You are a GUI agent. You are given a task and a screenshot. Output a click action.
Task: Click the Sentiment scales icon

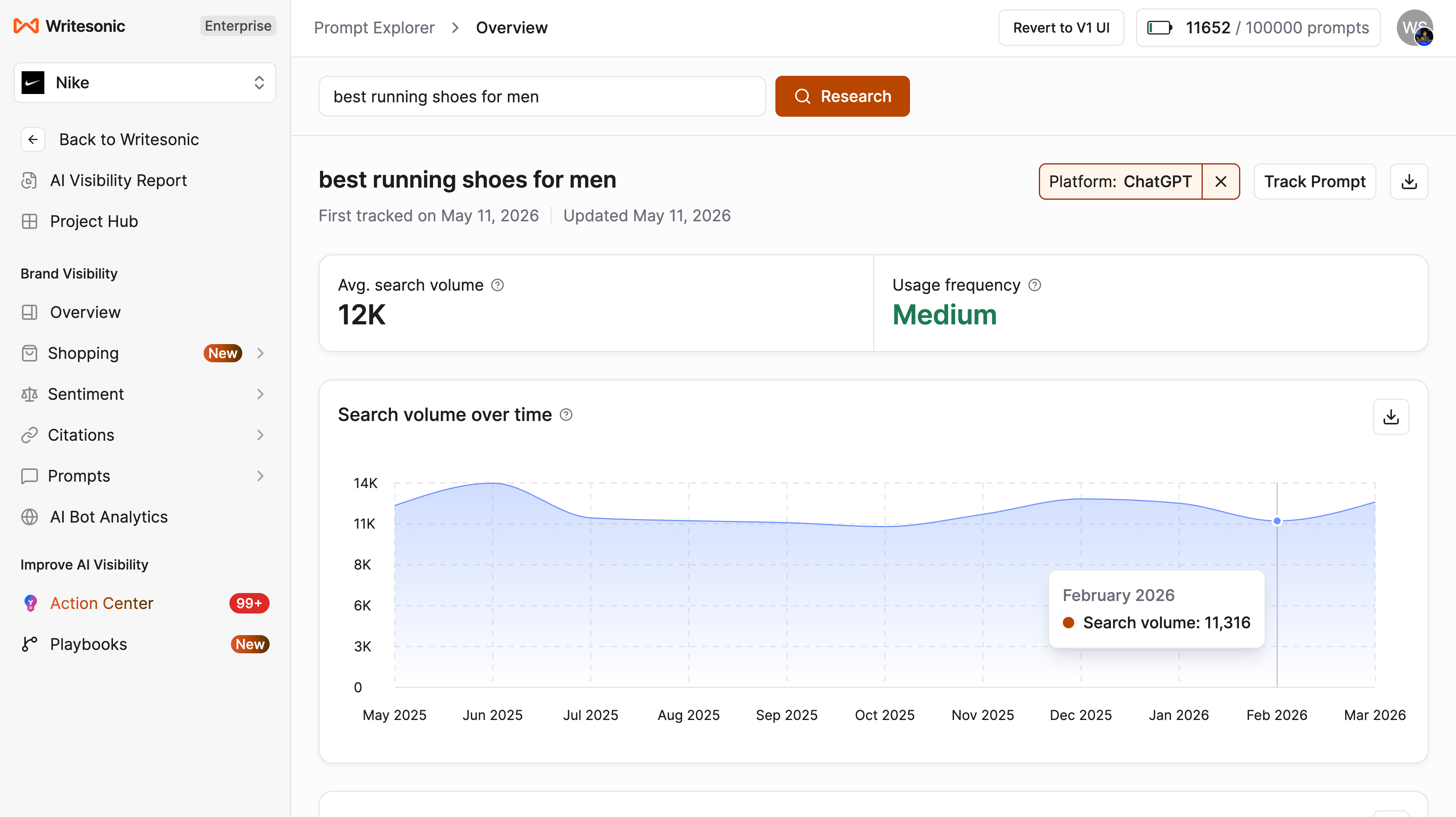[30, 394]
